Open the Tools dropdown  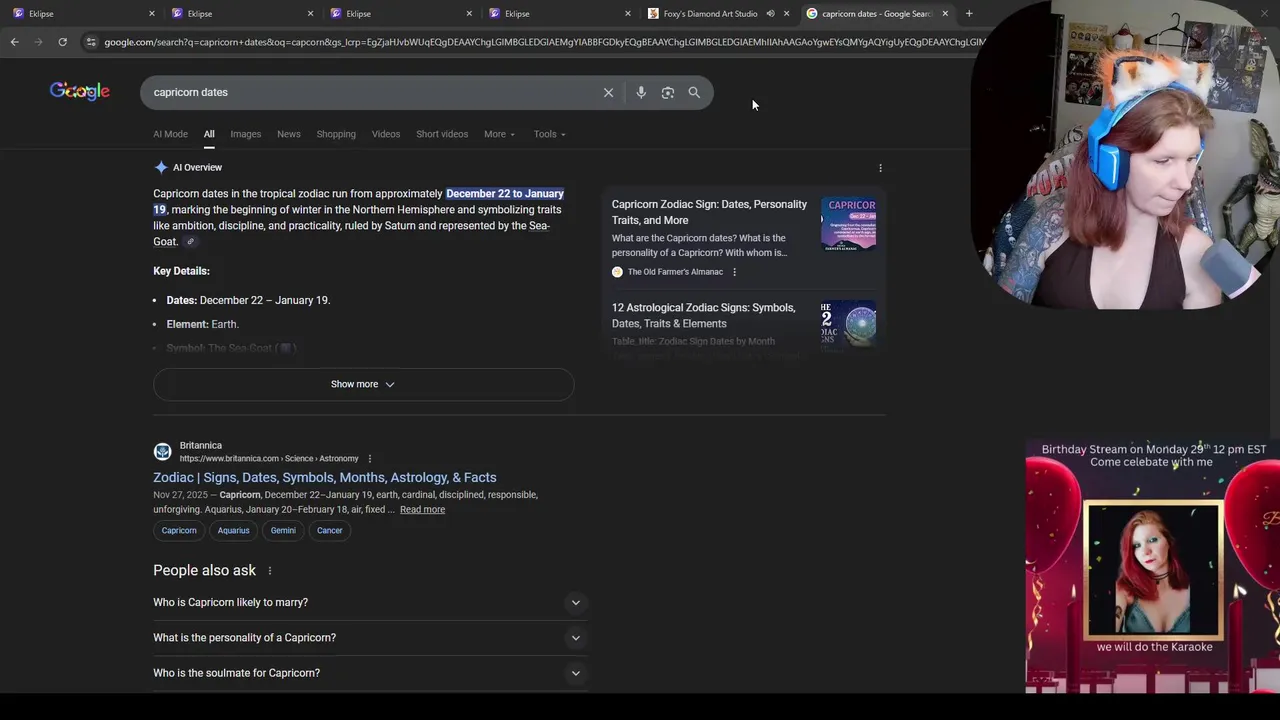click(549, 134)
